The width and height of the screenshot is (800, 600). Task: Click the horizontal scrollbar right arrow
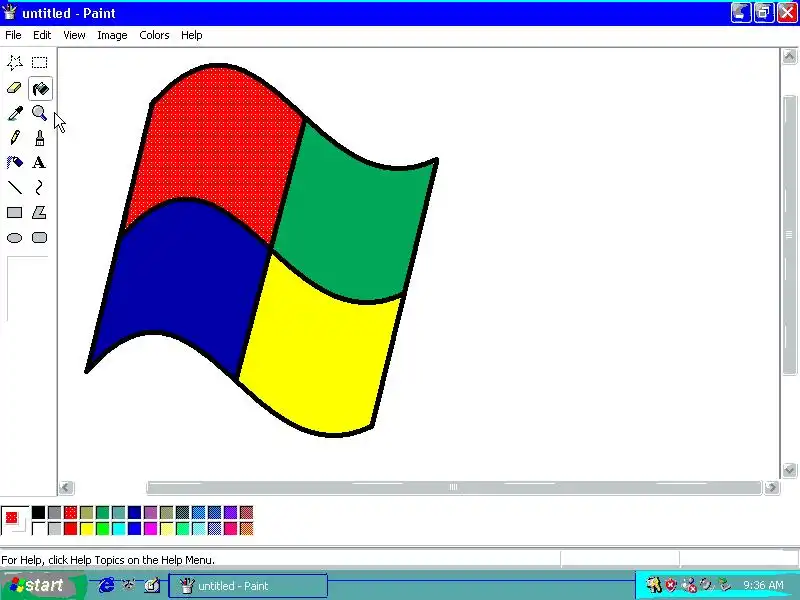[x=771, y=488]
